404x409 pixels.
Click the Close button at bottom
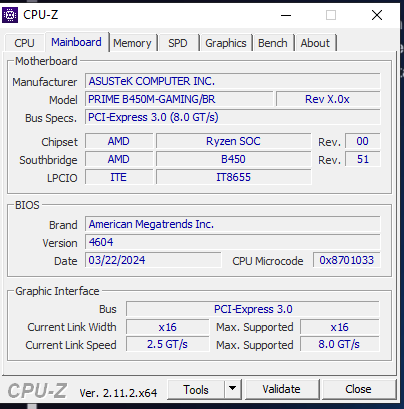click(358, 389)
